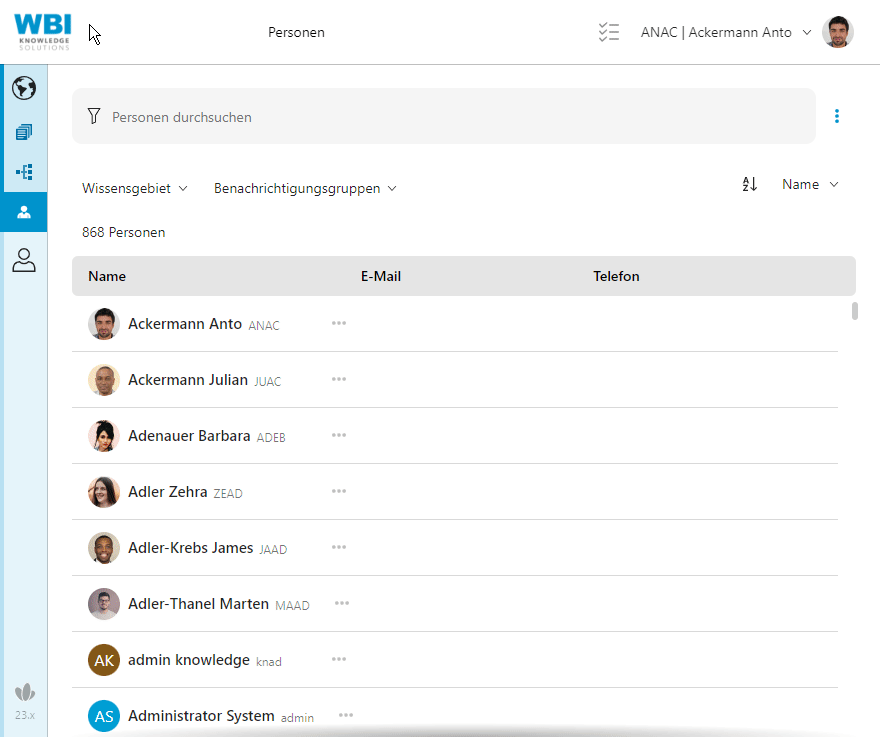
Task: Open the Adenauer Barbara person entry
Action: 188,436
